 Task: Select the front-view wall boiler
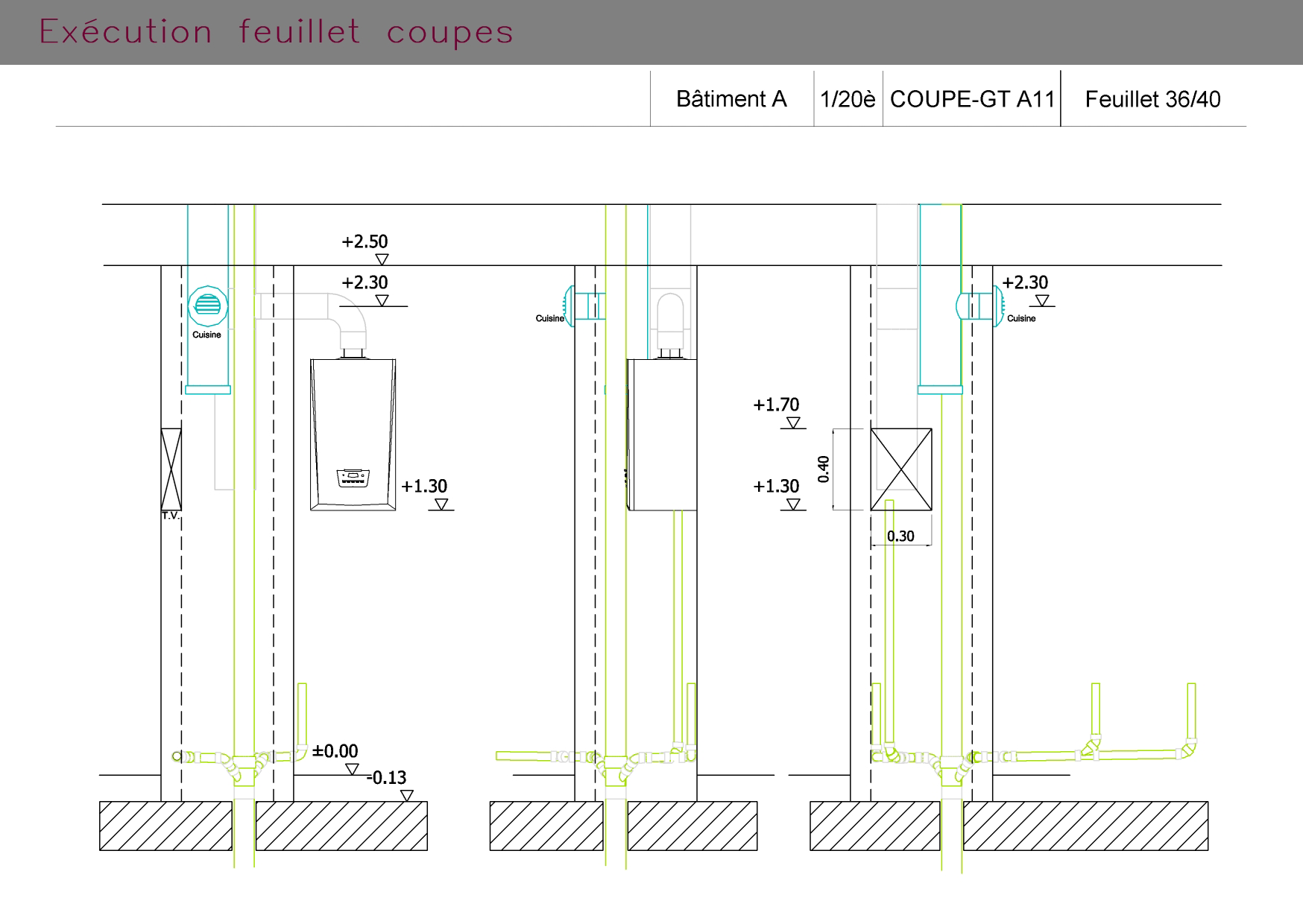pos(353,434)
